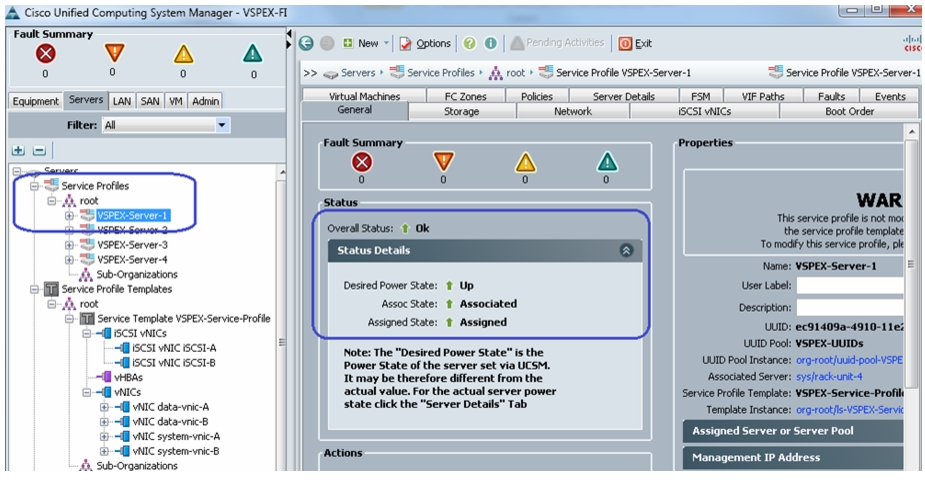The image size is (925, 483).
Task: Click minor fault icon in General tab summary
Action: [x=525, y=162]
